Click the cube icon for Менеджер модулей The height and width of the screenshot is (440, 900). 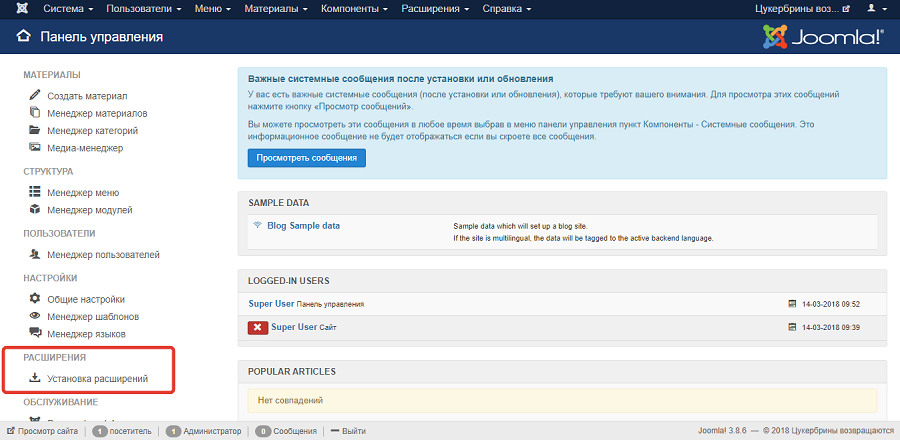pos(35,210)
